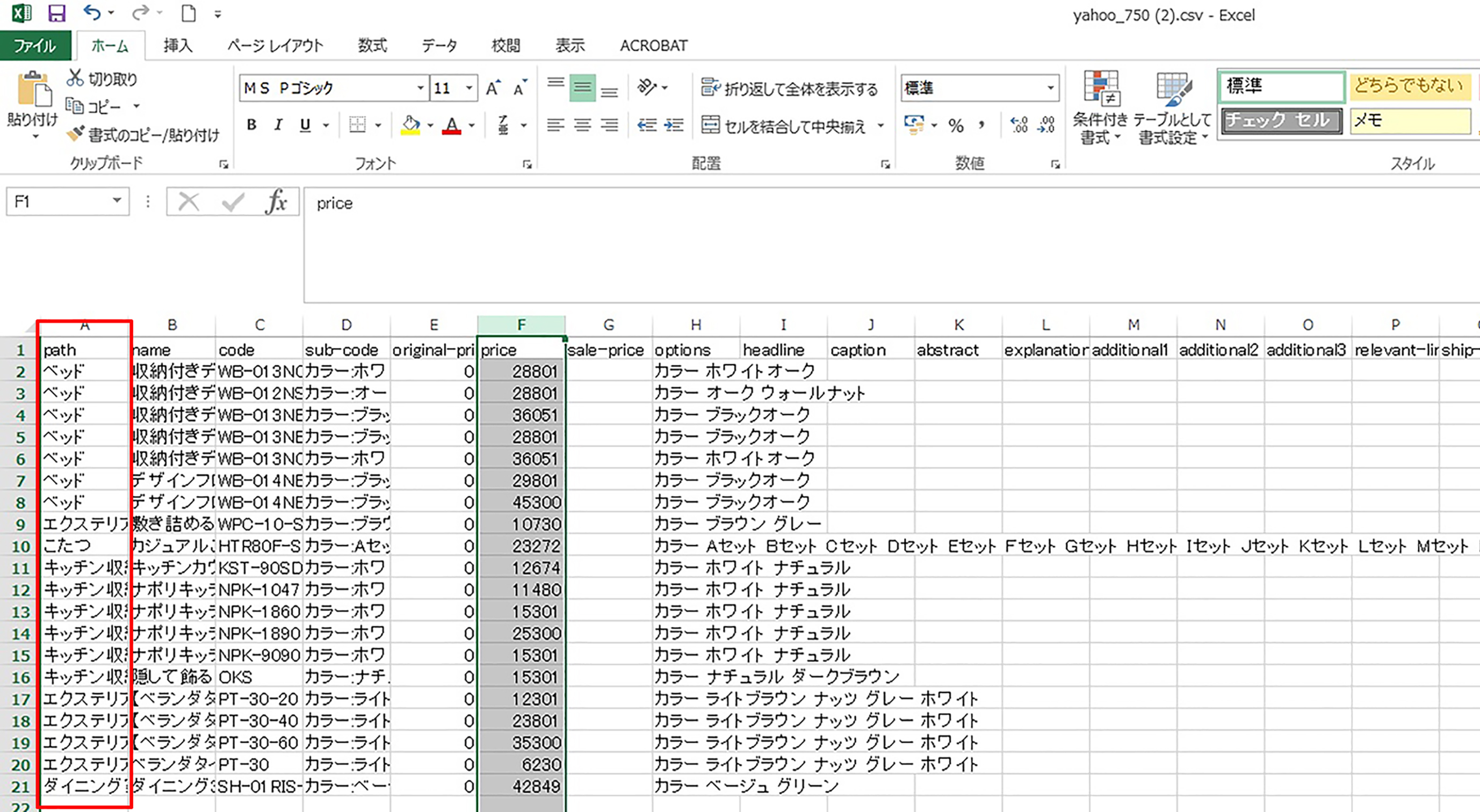The height and width of the screenshot is (812, 1480).
Task: Switch to the 数式 (Formulas) tab
Action: (x=372, y=45)
